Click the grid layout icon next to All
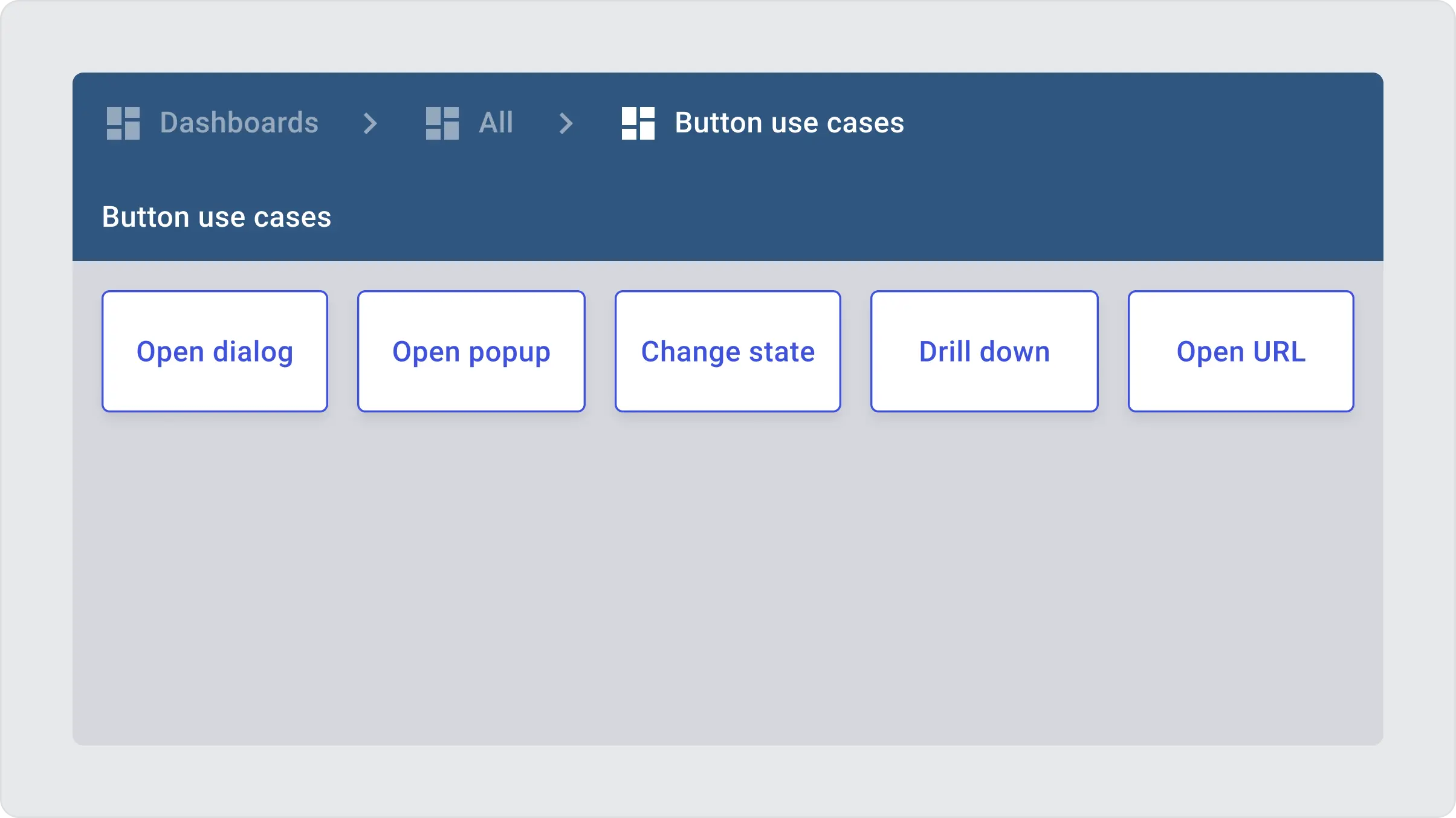The width and height of the screenshot is (1456, 818). [442, 122]
